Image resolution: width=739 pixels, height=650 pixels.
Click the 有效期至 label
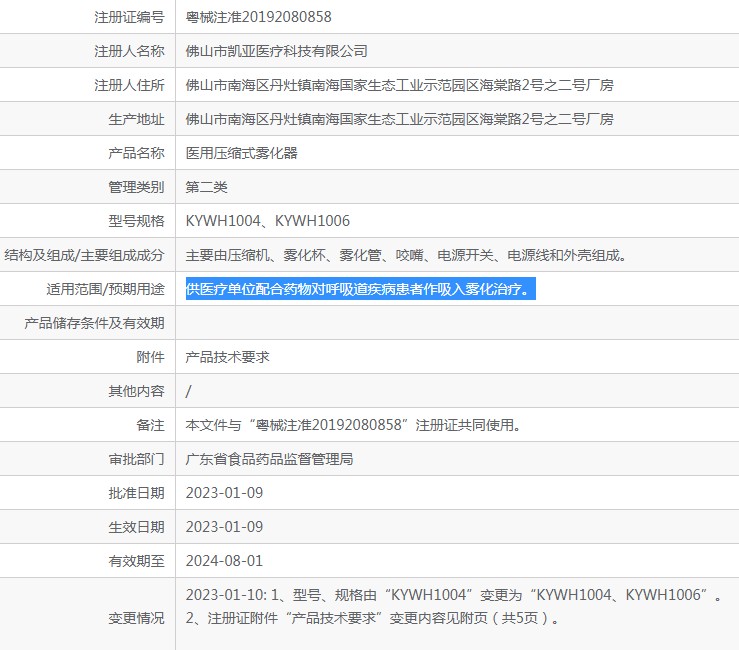point(136,560)
